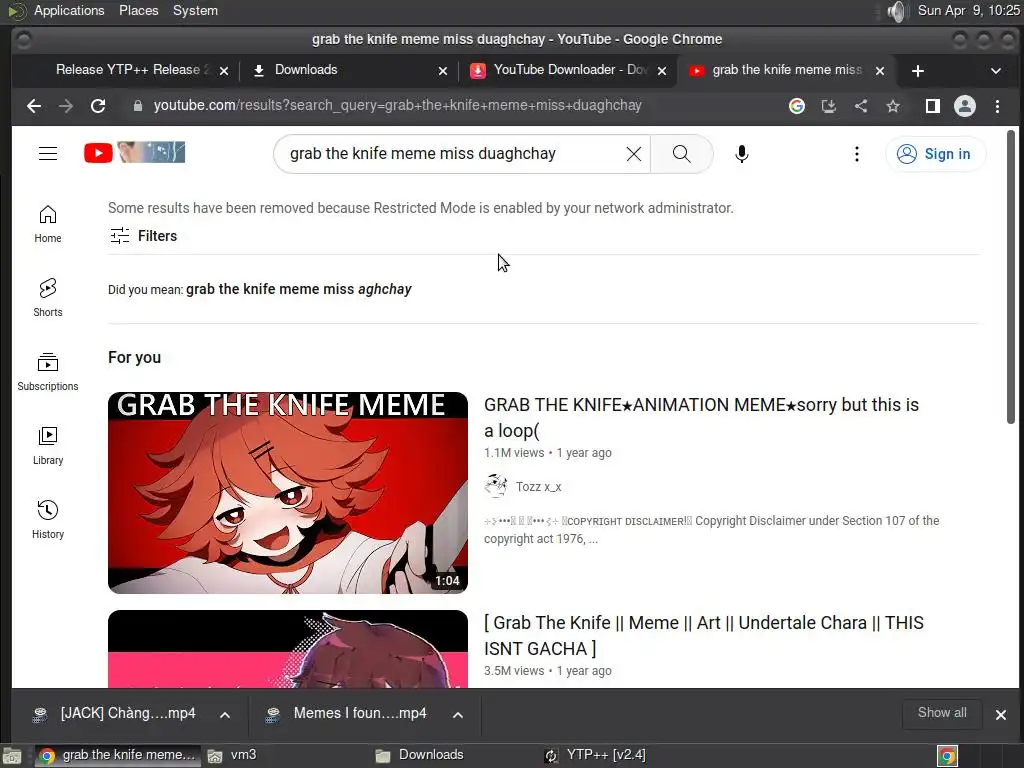Open the Places menu
Screen dimensions: 1024x768
tap(138, 10)
